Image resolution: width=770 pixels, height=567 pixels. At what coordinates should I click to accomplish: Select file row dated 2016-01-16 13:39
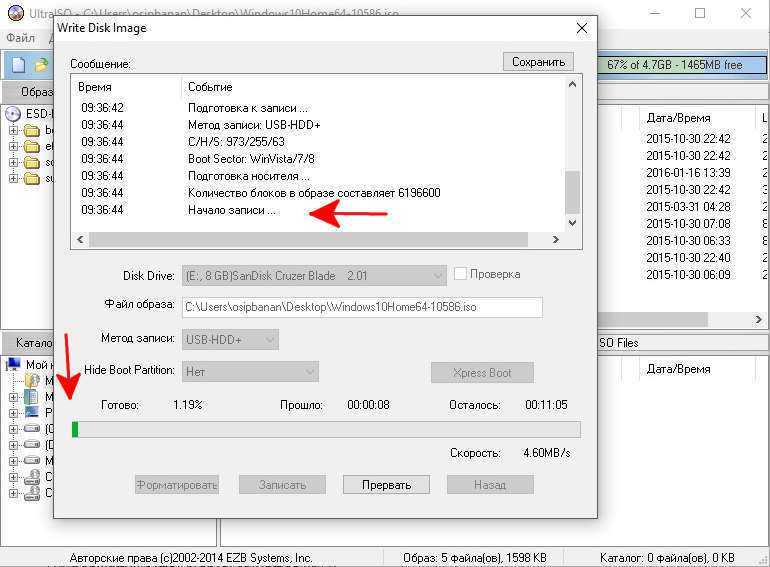[688, 173]
